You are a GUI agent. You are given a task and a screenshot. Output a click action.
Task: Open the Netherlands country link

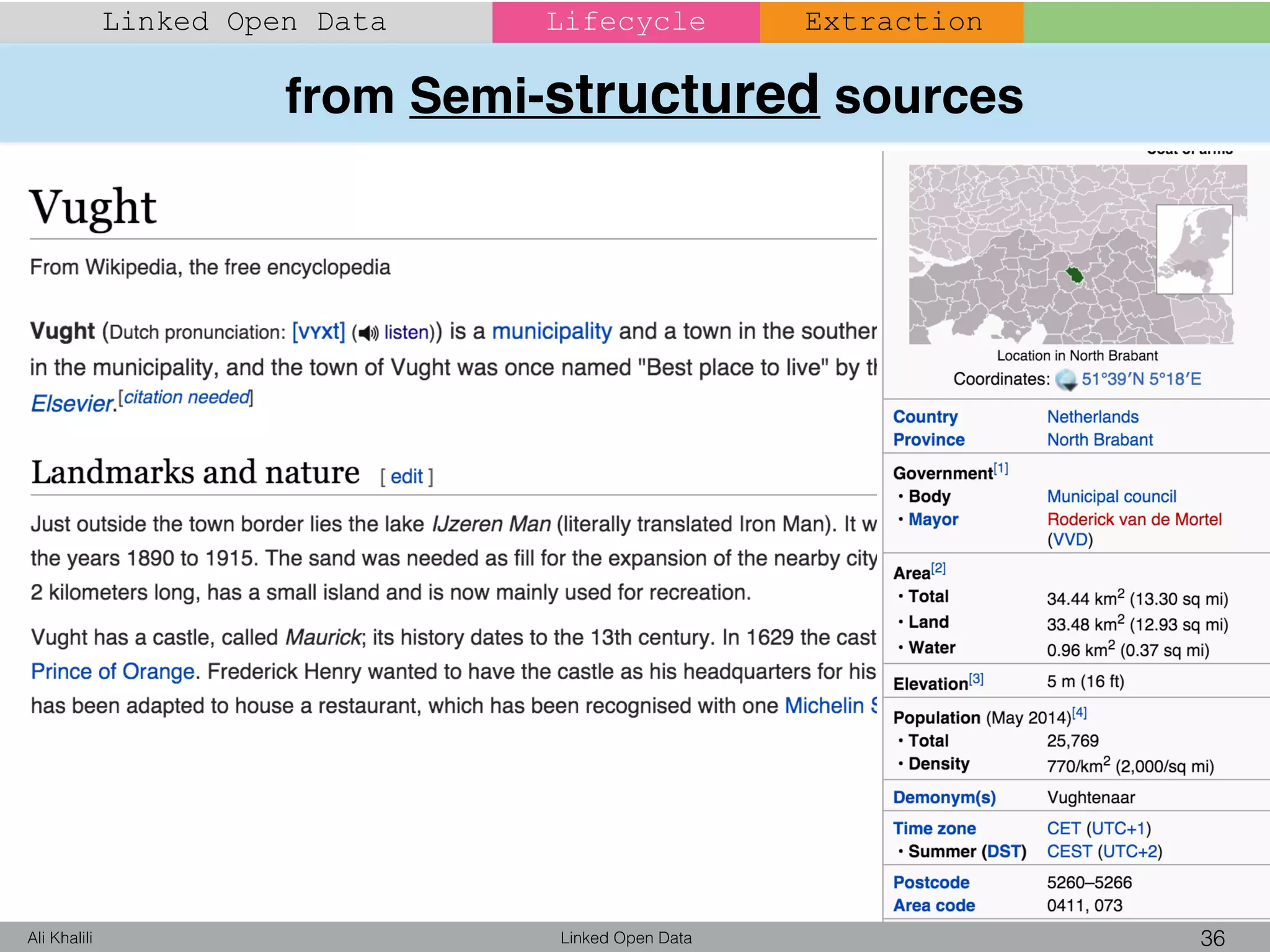[1093, 416]
